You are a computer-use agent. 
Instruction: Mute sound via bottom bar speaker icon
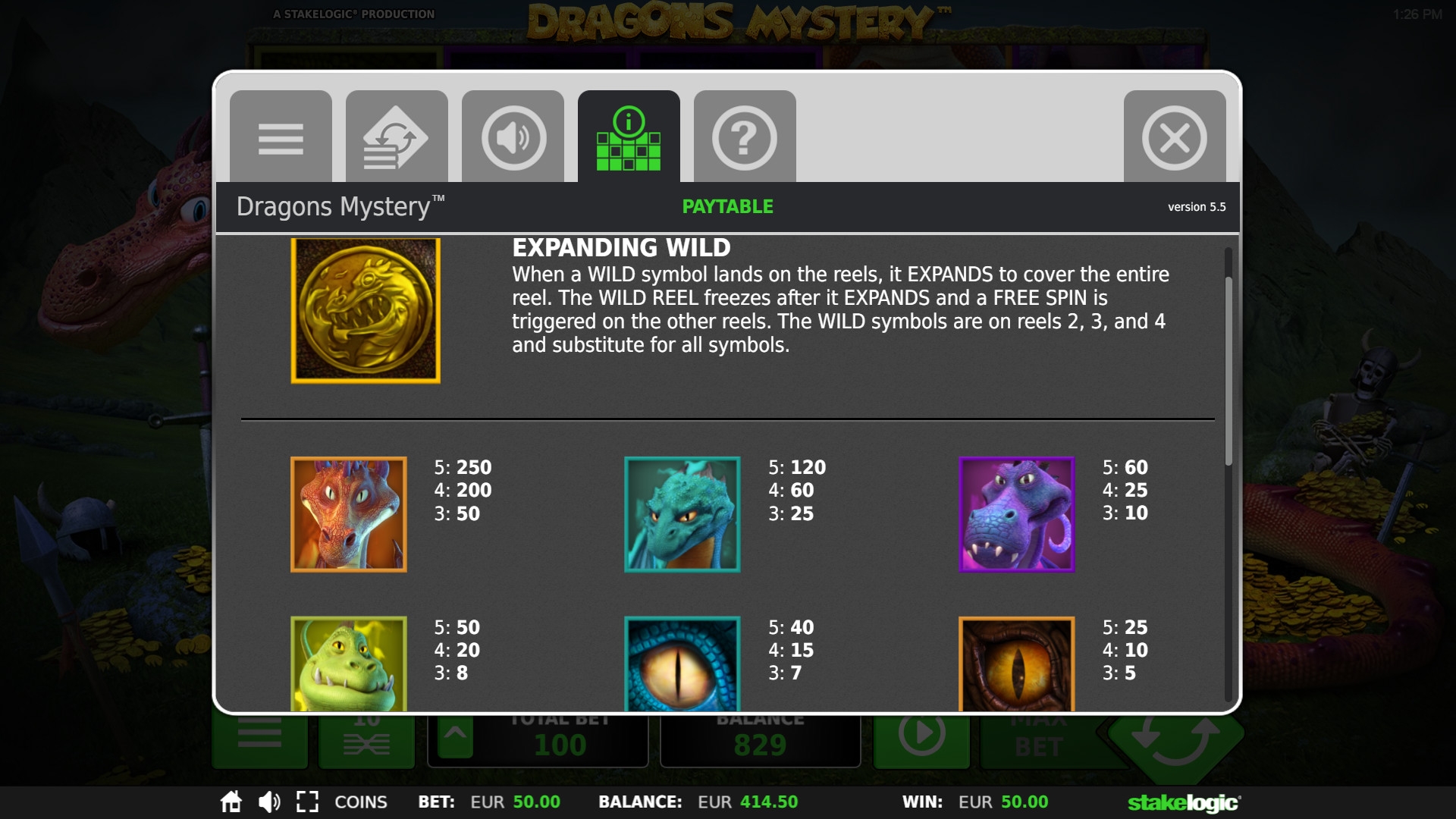point(269,802)
